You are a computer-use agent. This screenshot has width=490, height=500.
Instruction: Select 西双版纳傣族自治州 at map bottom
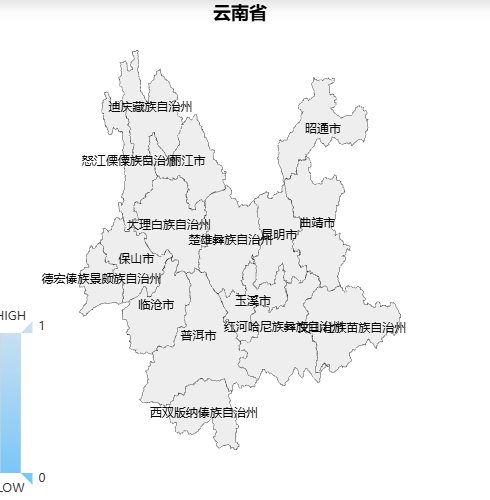(x=204, y=413)
